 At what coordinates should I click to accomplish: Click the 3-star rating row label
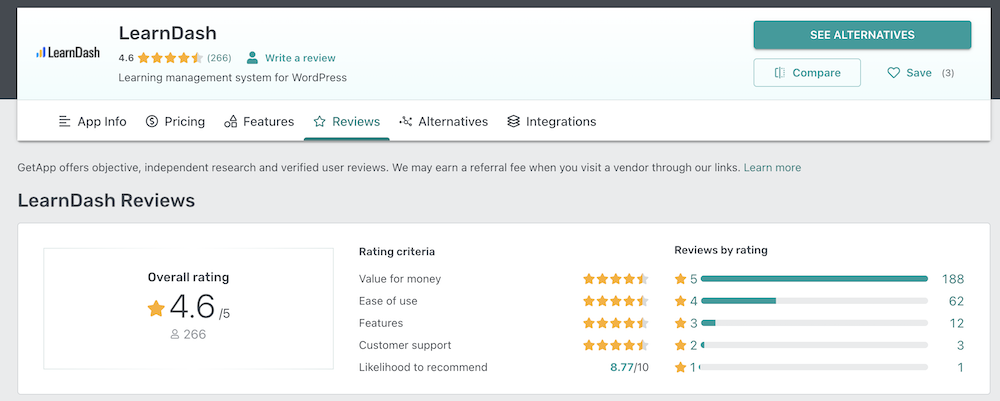686,323
